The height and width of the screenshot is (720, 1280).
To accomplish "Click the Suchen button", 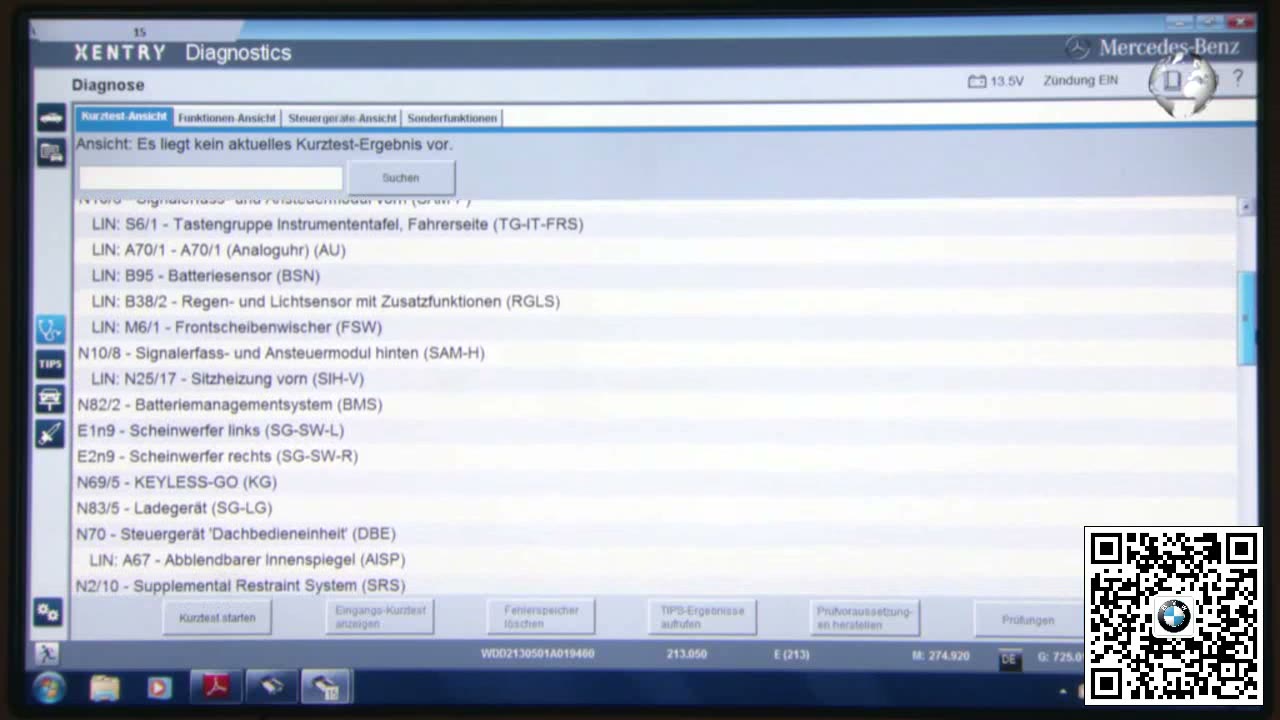I will tap(401, 178).
